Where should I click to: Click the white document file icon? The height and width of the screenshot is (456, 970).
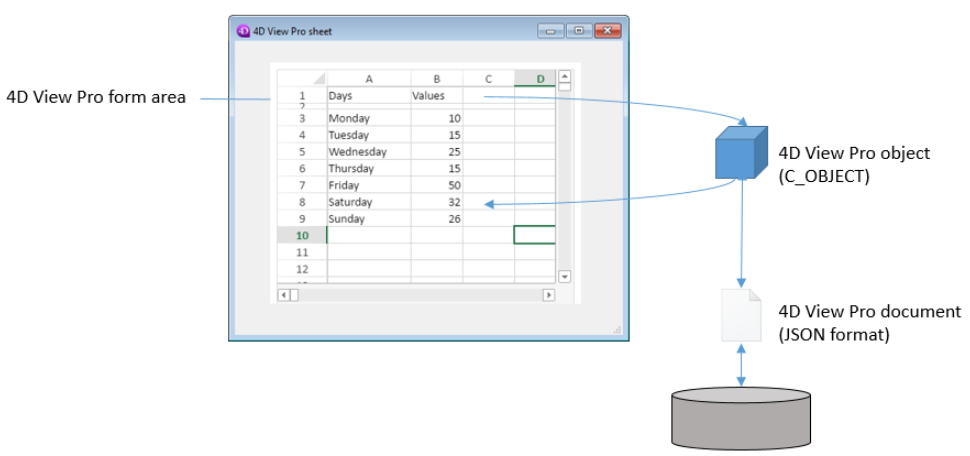[741, 315]
